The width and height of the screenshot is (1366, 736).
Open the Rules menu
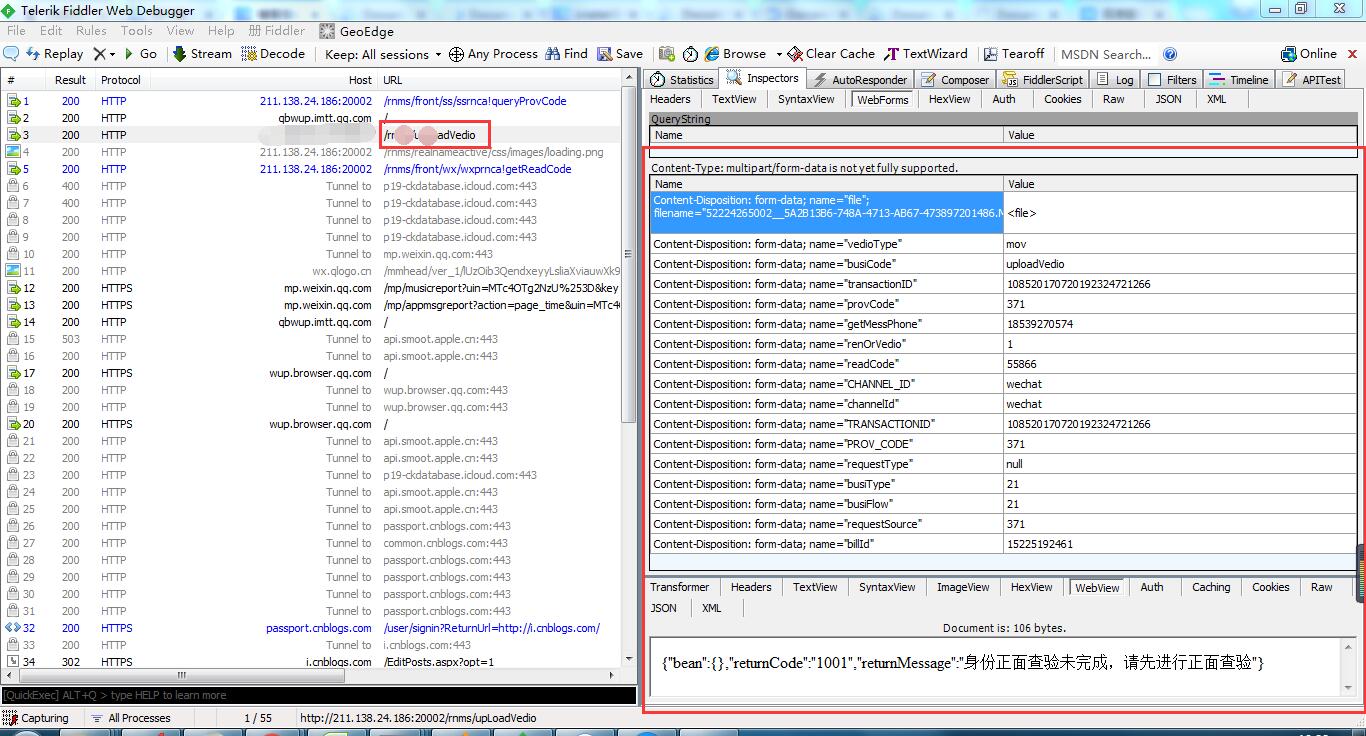pyautogui.click(x=91, y=31)
